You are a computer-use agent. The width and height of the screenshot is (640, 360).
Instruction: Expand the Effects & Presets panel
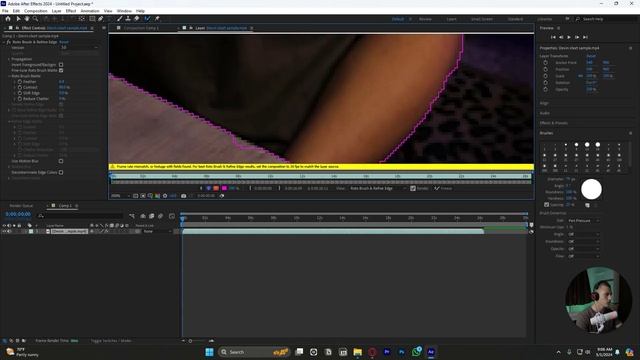pyautogui.click(x=554, y=123)
